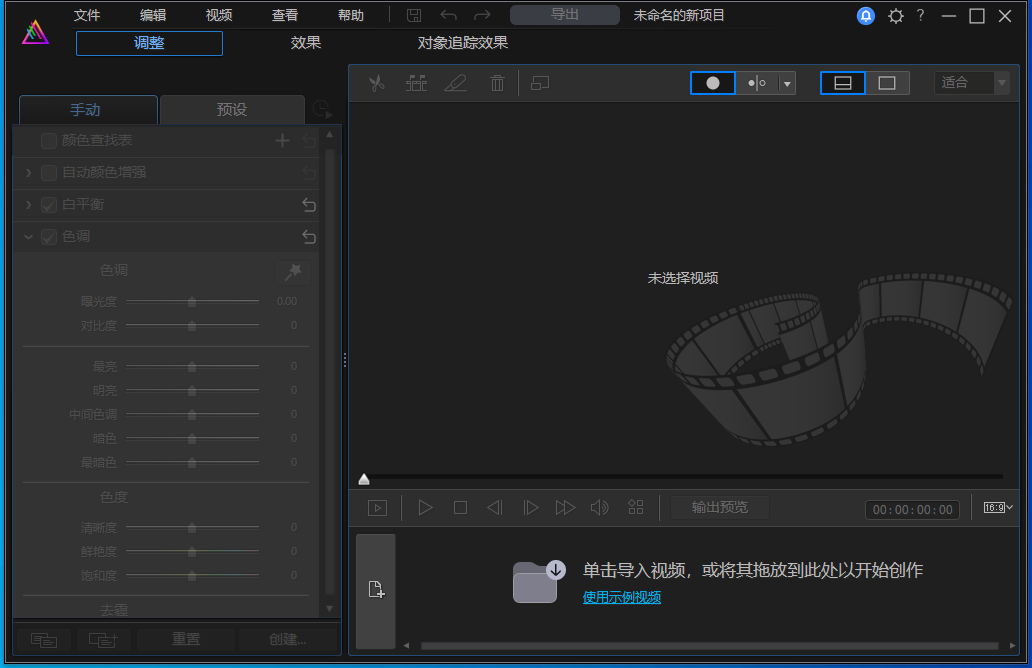1032x668 pixels.
Task: Click the play button
Action: pyautogui.click(x=425, y=507)
